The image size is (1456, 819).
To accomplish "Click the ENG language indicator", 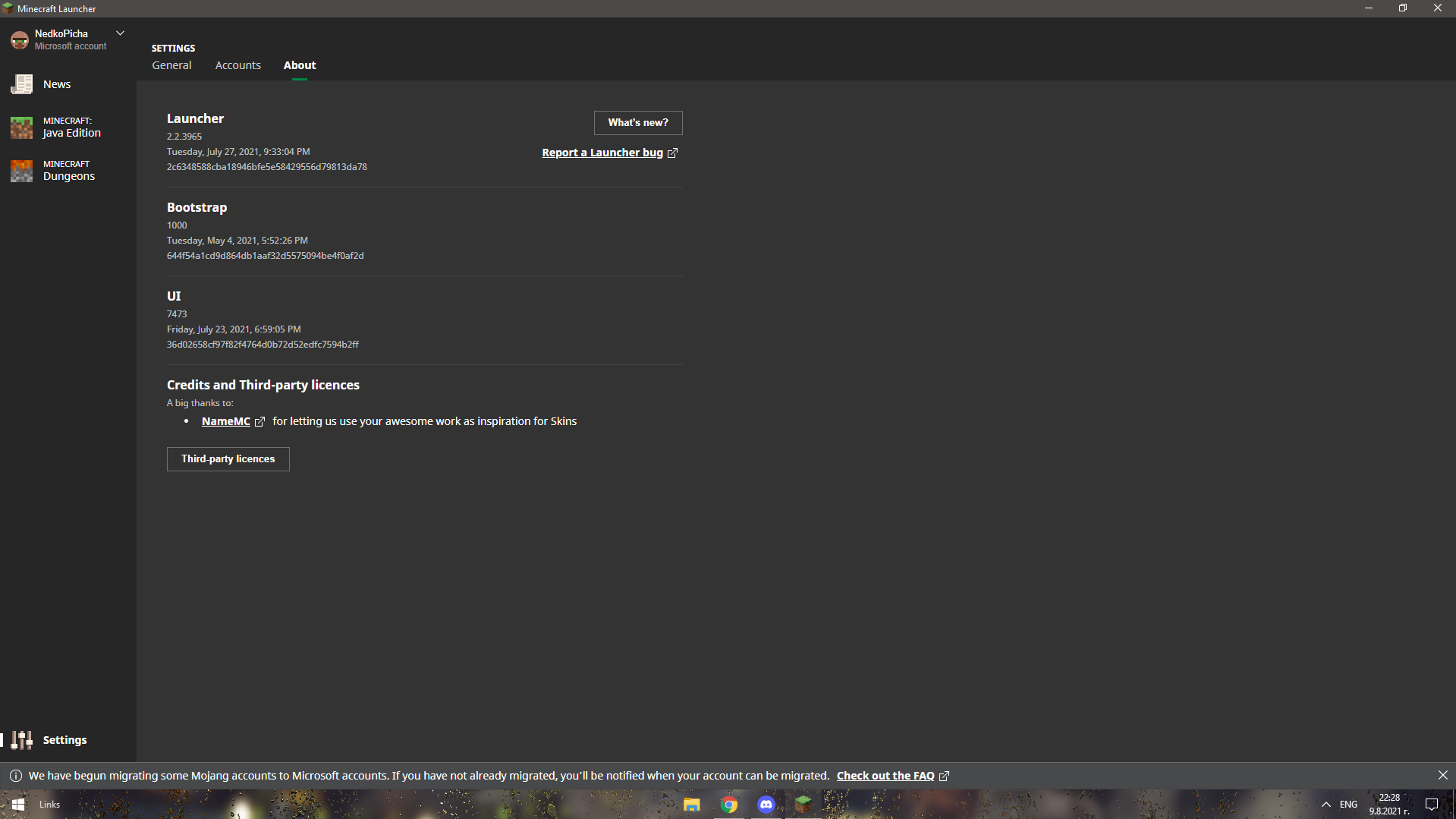I will pyautogui.click(x=1348, y=805).
